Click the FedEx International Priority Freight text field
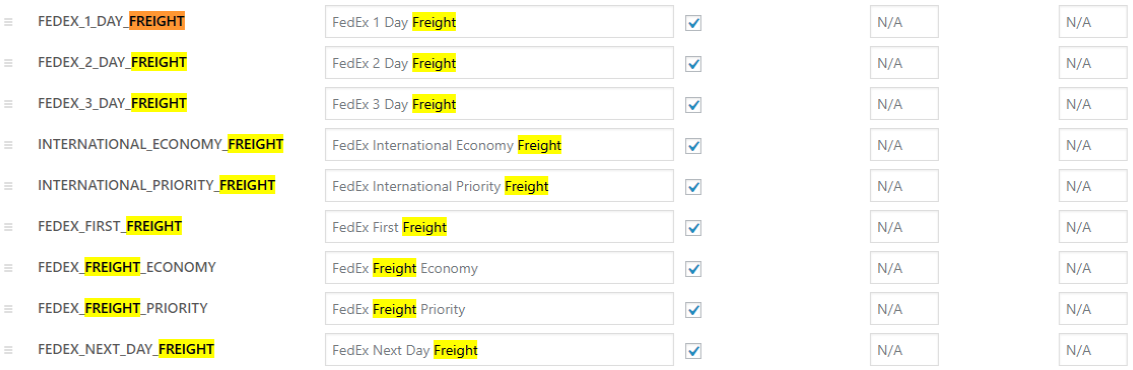Viewport: 1133px width, 370px height. click(499, 186)
